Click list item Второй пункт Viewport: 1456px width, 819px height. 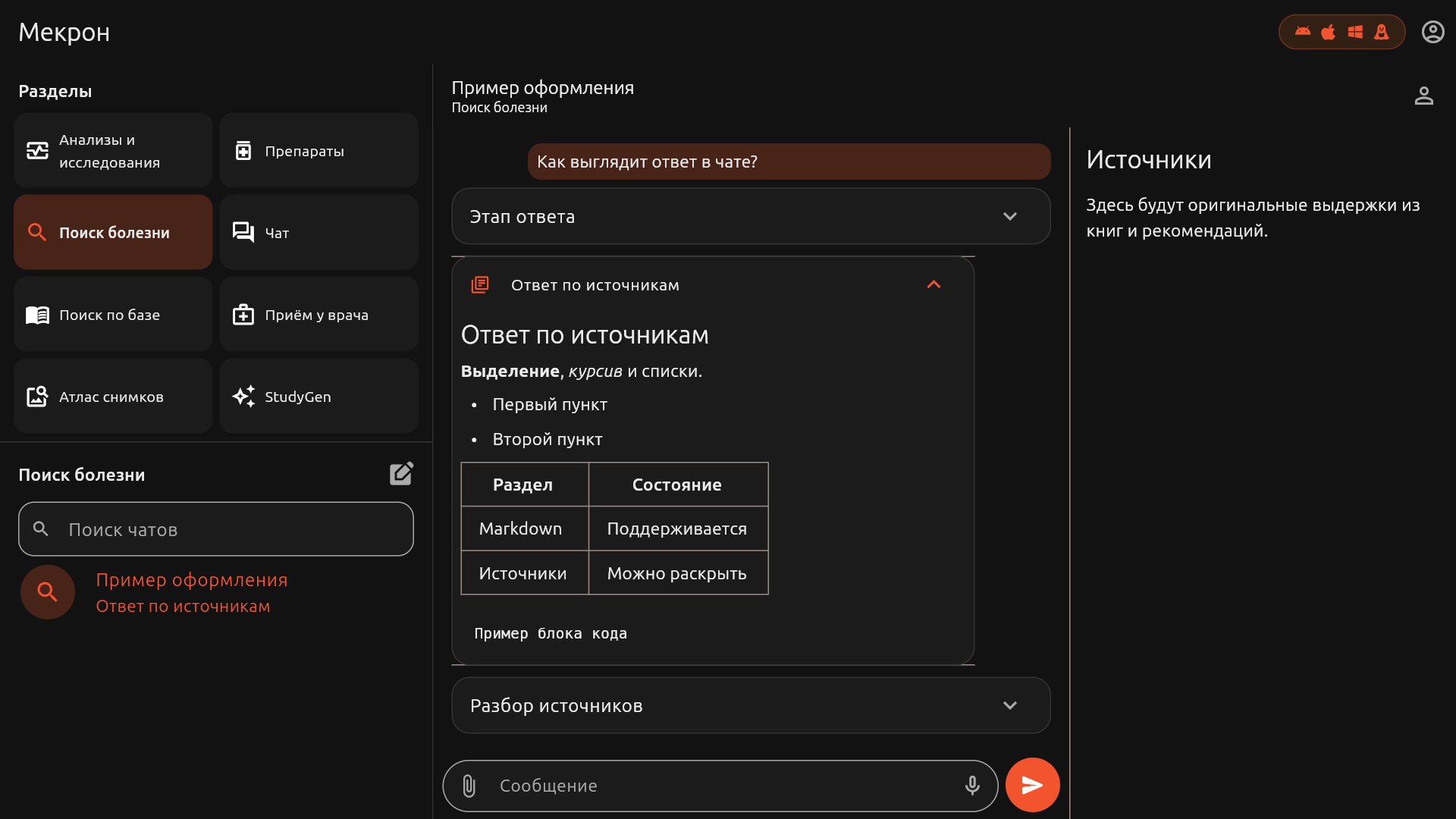point(548,439)
